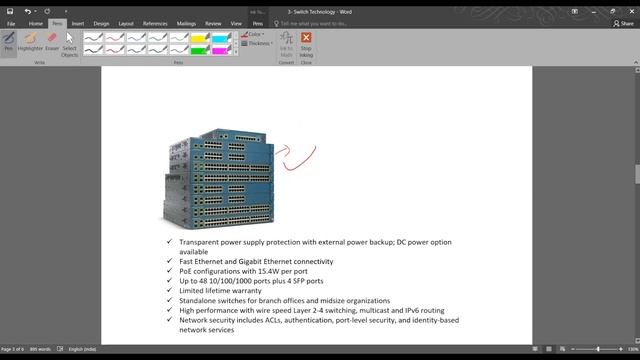The width and height of the screenshot is (640, 360).
Task: Open the pen Thickness dropdown
Action: coord(257,43)
